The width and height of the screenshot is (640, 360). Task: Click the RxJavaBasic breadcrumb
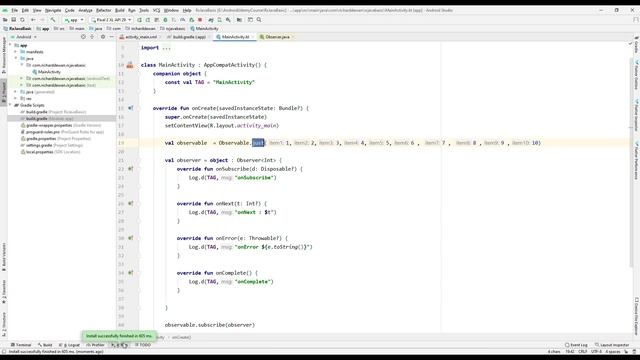(18, 29)
